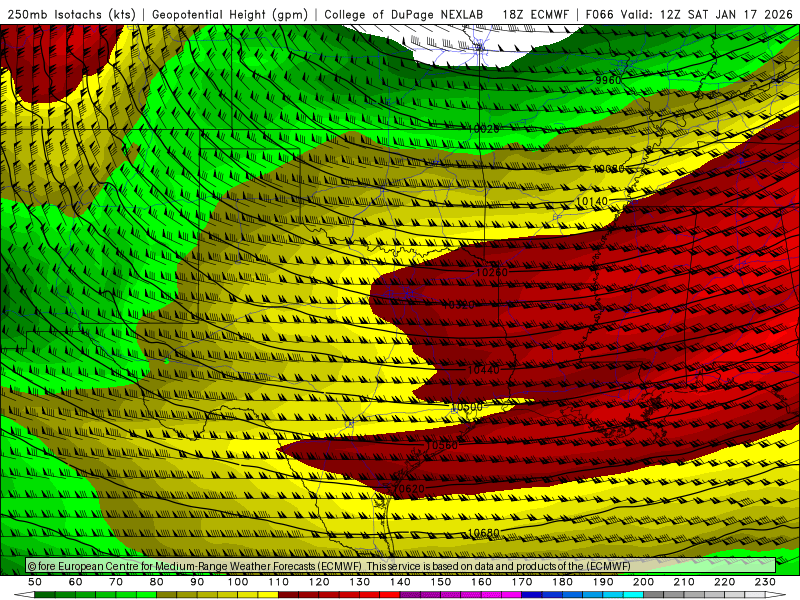
Task: Click the 140 value on color scale
Action: coord(400,582)
